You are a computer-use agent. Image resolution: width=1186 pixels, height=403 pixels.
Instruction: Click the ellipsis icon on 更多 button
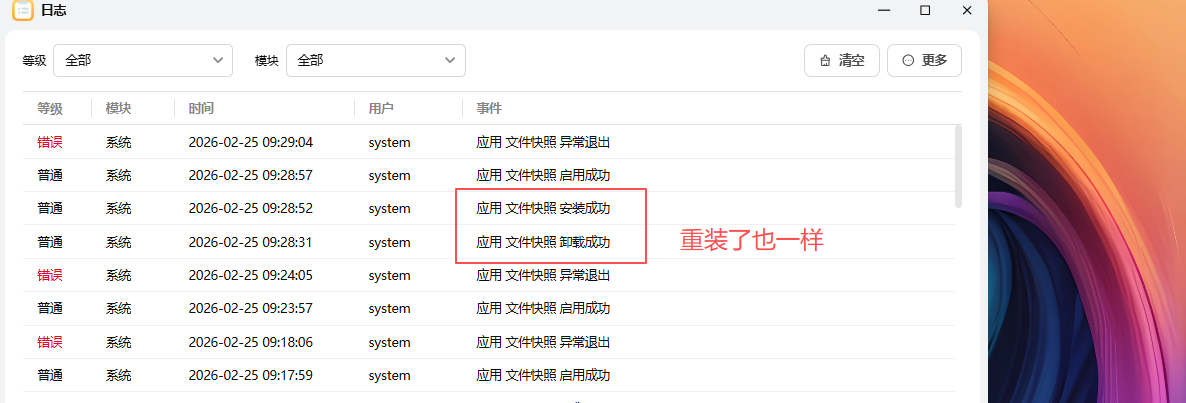(x=908, y=61)
